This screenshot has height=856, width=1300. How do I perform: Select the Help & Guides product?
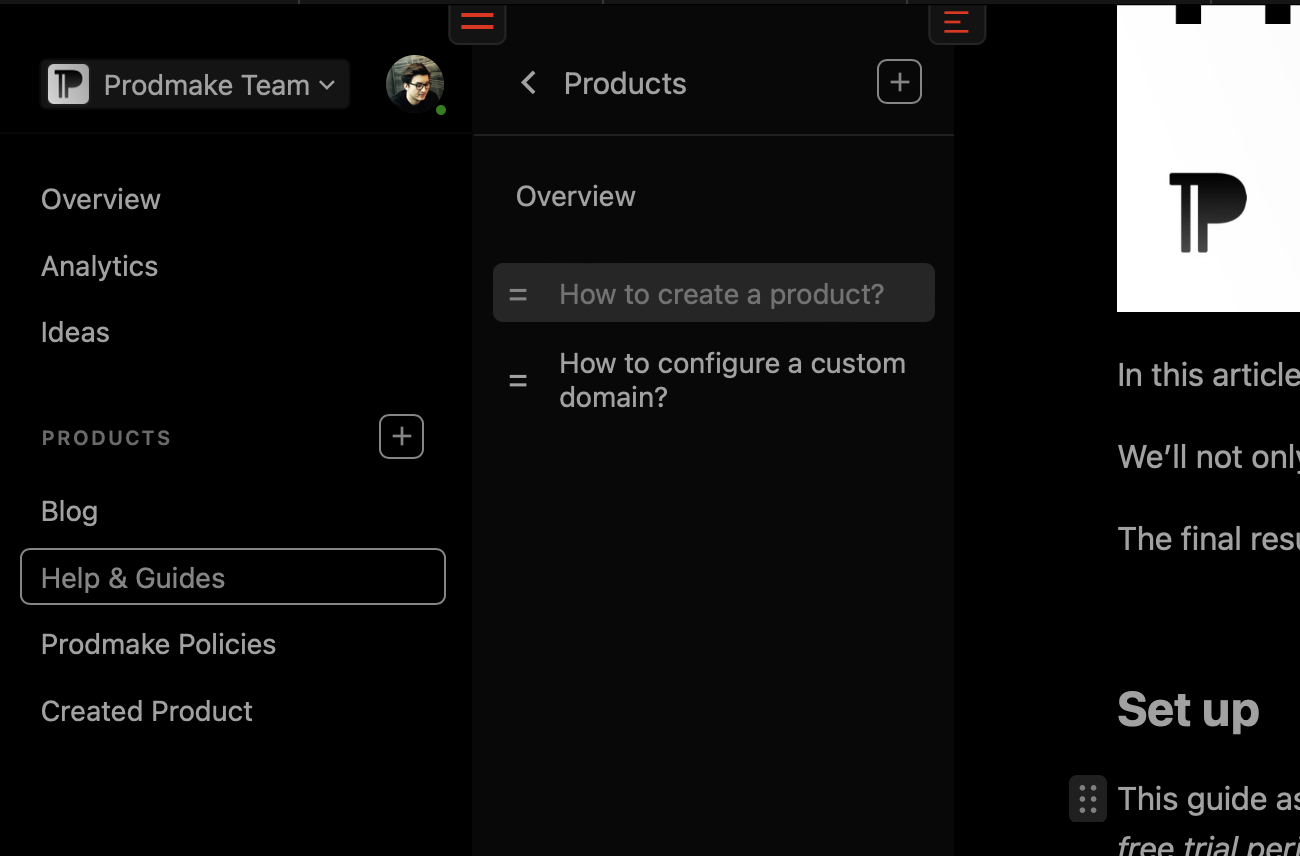tap(133, 578)
